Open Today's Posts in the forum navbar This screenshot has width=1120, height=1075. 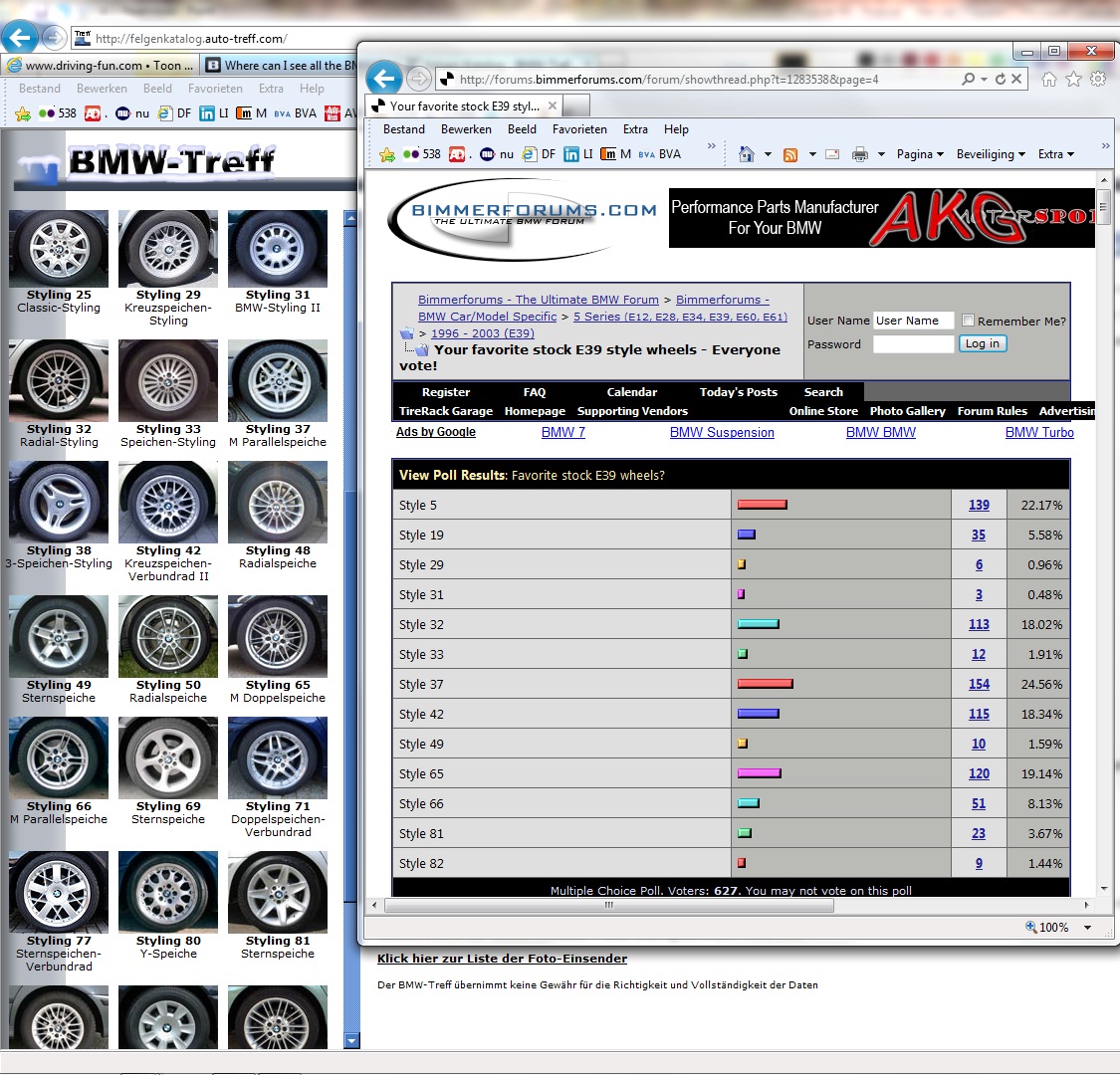tap(738, 392)
